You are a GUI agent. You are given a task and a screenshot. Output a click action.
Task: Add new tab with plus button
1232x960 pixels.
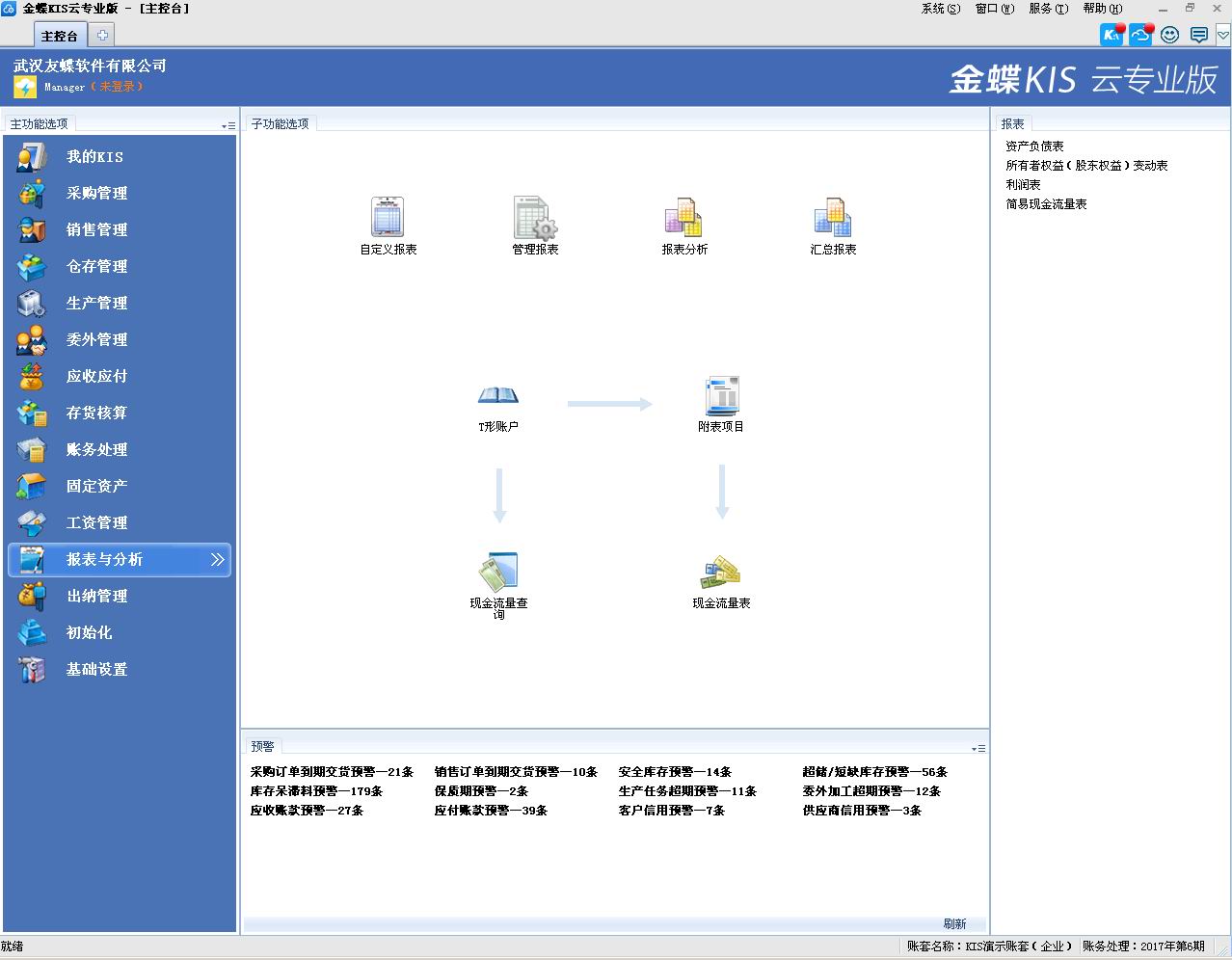tap(101, 35)
